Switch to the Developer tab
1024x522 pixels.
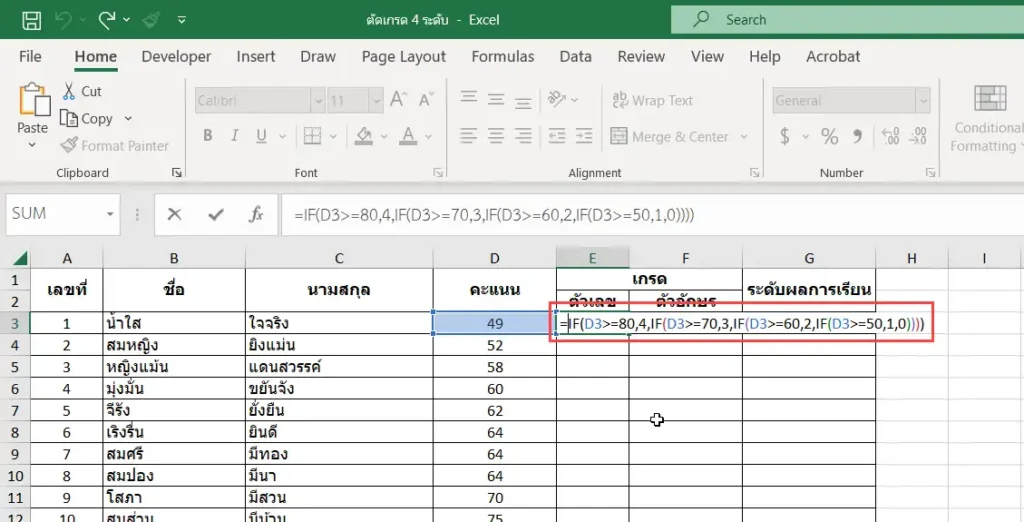pyautogui.click(x=176, y=57)
